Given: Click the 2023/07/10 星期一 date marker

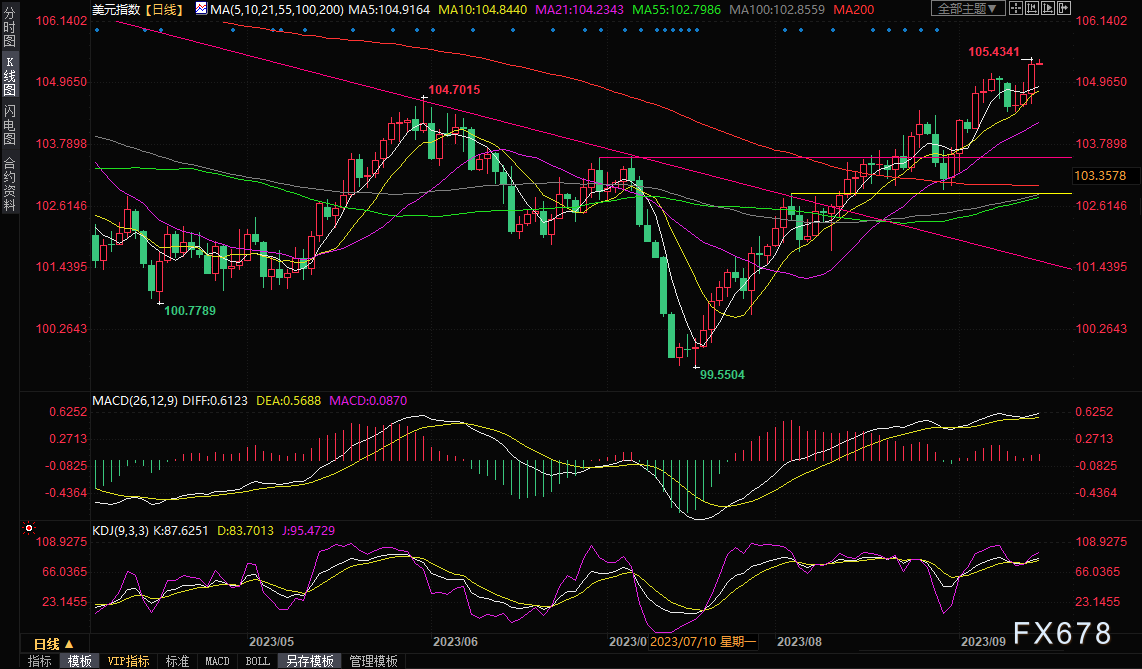Looking at the screenshot, I should tap(703, 641).
